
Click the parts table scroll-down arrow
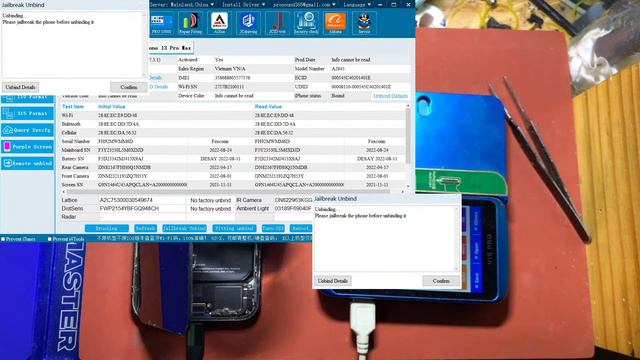pyautogui.click(x=407, y=186)
